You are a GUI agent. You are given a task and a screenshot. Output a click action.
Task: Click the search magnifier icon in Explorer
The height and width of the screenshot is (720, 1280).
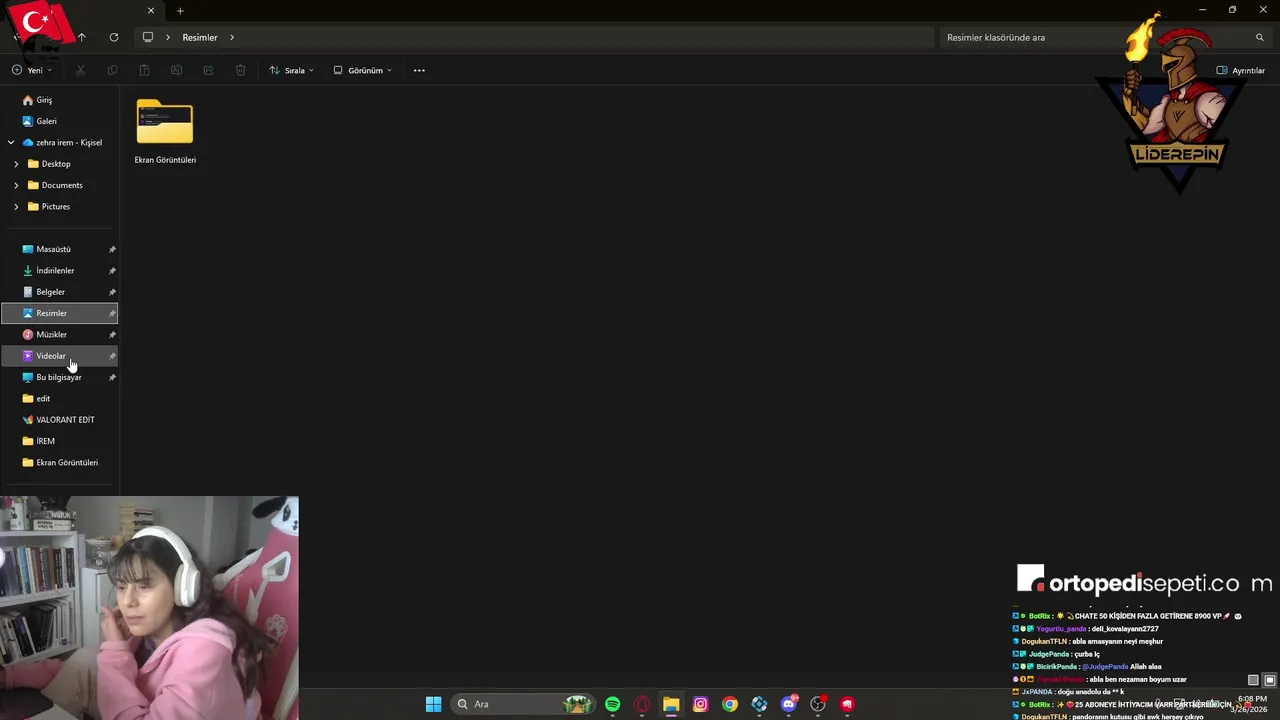1260,37
